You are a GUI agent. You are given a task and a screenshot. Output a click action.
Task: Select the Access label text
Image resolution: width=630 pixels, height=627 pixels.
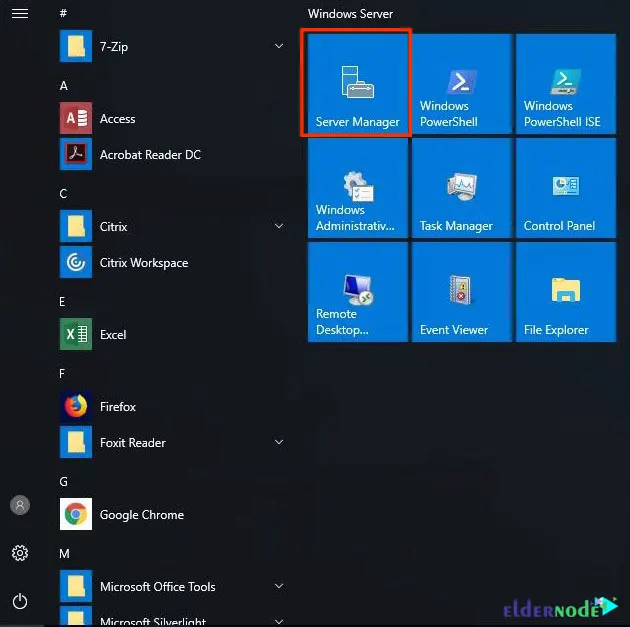[x=117, y=118]
